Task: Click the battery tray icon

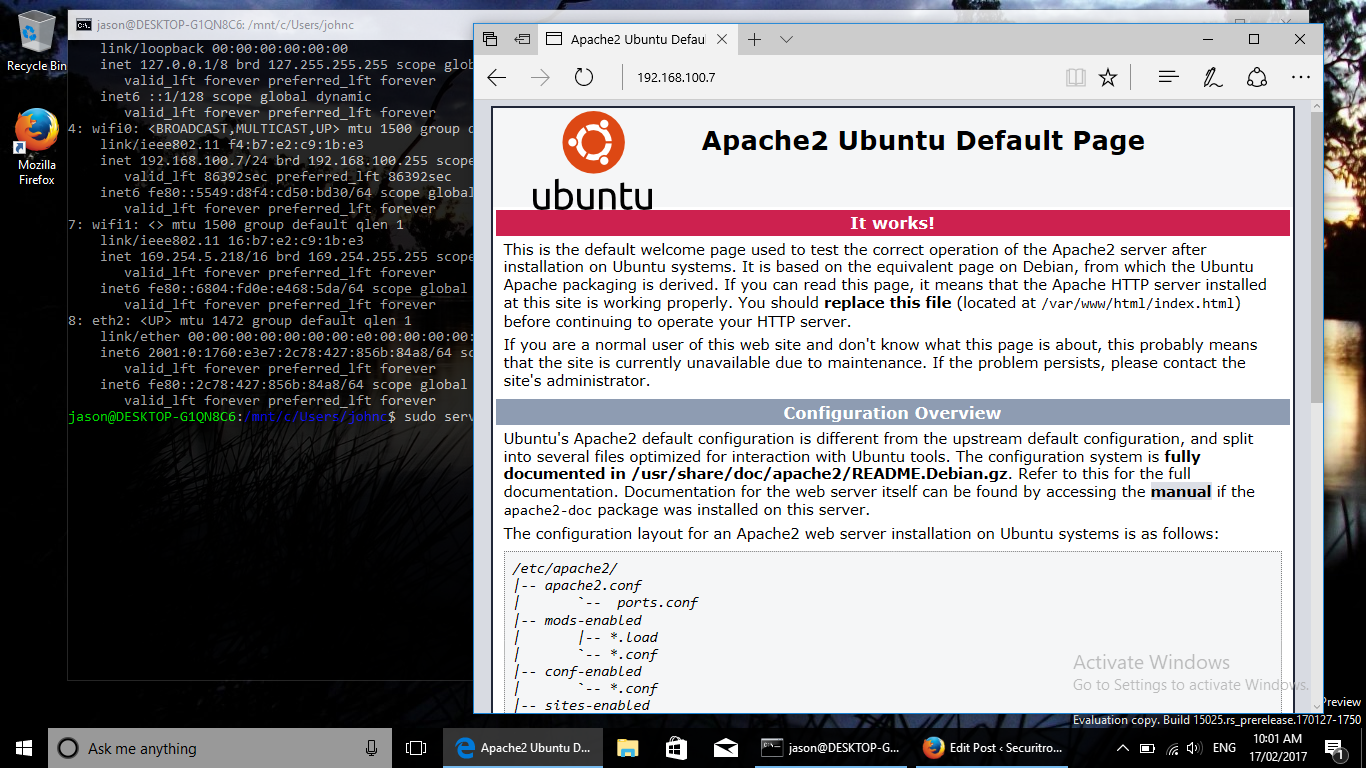Action: pyautogui.click(x=1146, y=748)
